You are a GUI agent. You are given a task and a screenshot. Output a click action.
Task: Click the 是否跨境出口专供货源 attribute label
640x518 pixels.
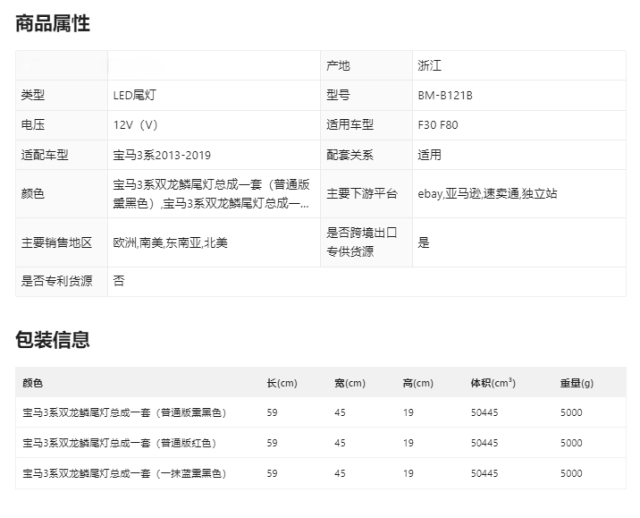tap(361, 242)
